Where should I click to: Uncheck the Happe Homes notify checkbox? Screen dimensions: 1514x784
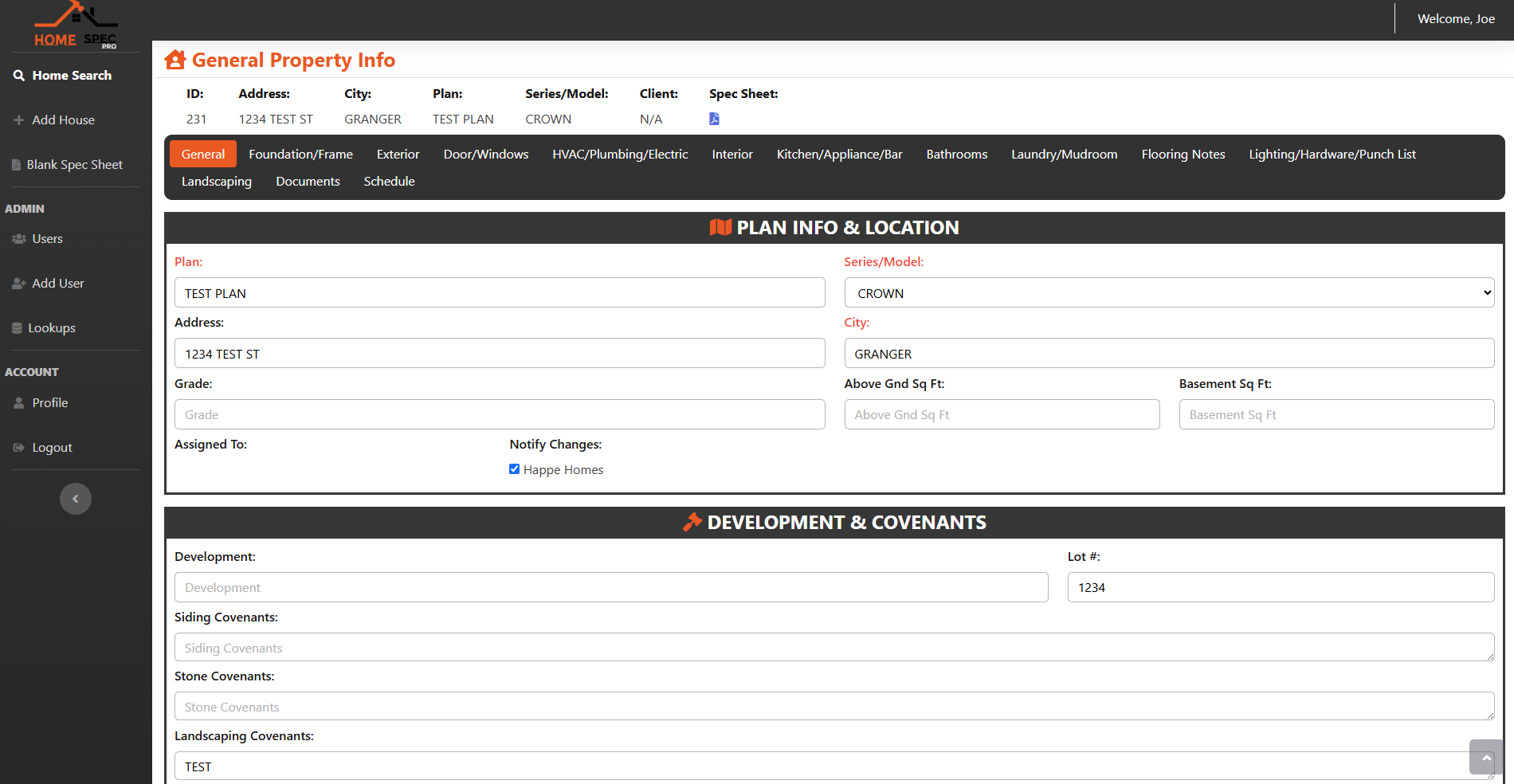515,469
